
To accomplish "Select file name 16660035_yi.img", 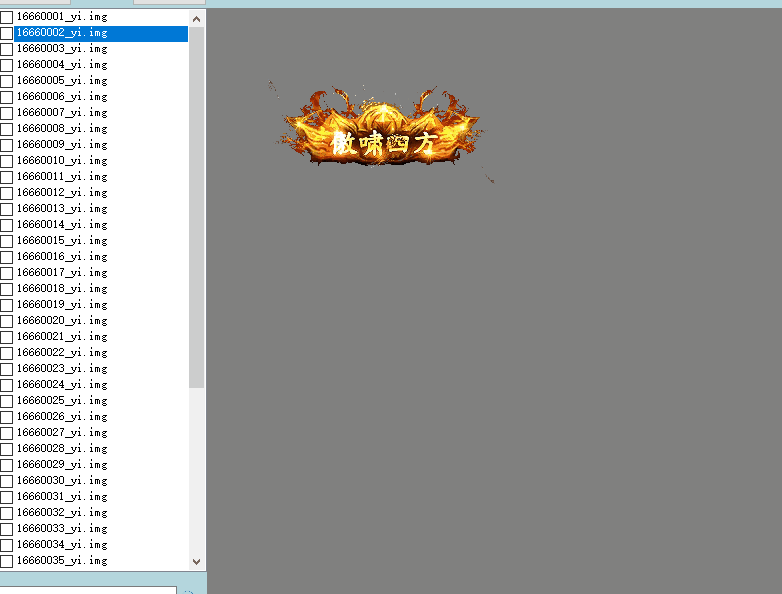I will point(62,561).
